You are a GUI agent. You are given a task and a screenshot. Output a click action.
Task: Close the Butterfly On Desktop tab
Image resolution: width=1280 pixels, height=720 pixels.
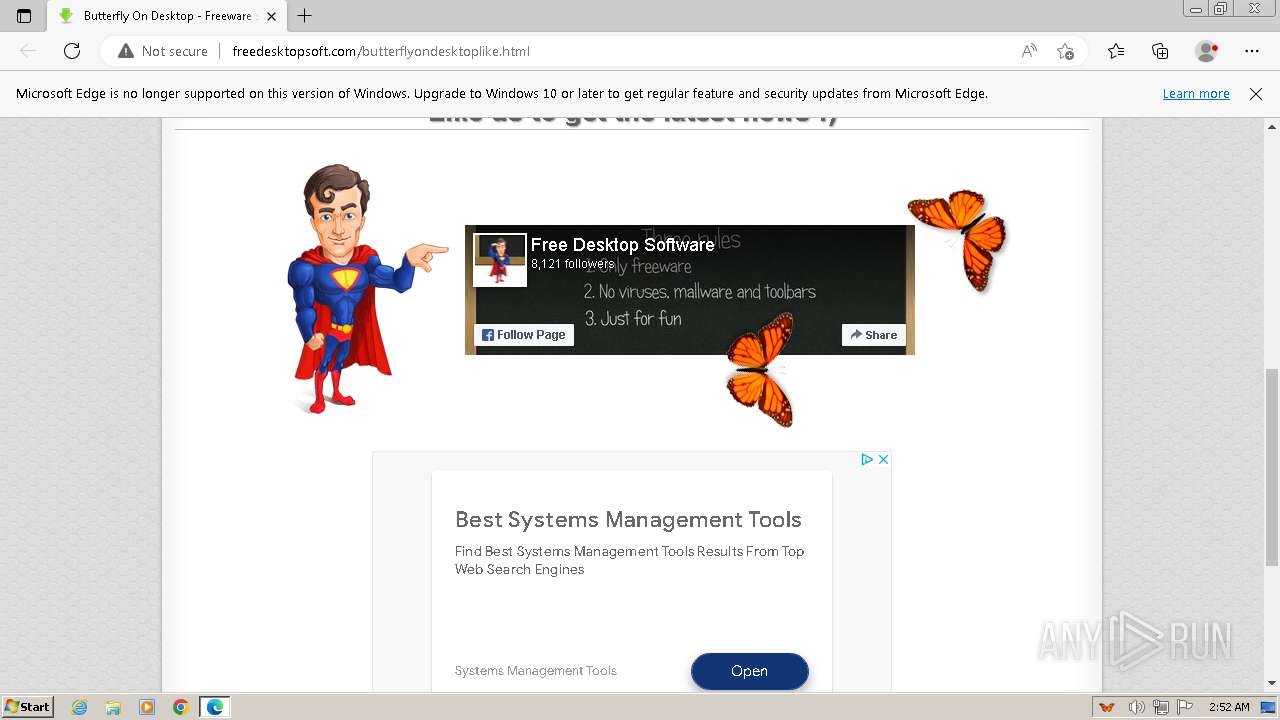pos(271,16)
